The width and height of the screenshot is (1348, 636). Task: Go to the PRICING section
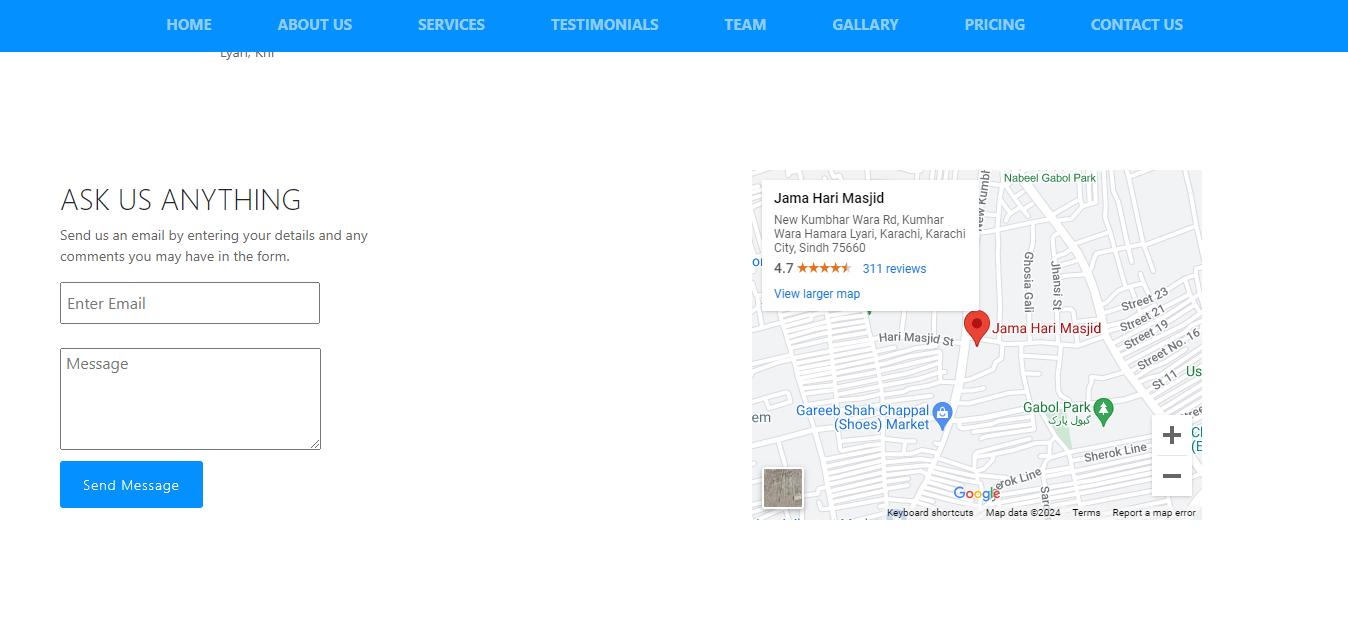pos(994,25)
